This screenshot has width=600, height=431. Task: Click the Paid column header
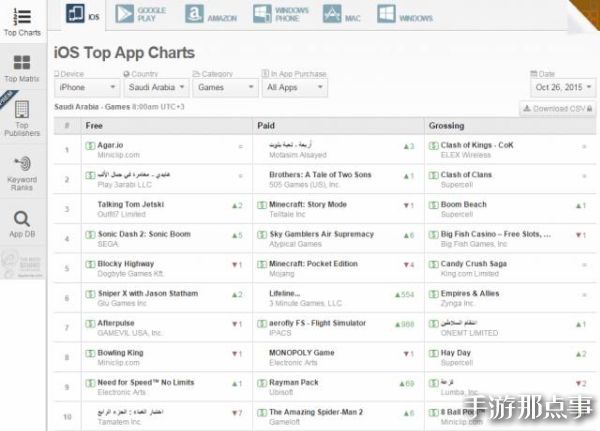click(x=266, y=126)
